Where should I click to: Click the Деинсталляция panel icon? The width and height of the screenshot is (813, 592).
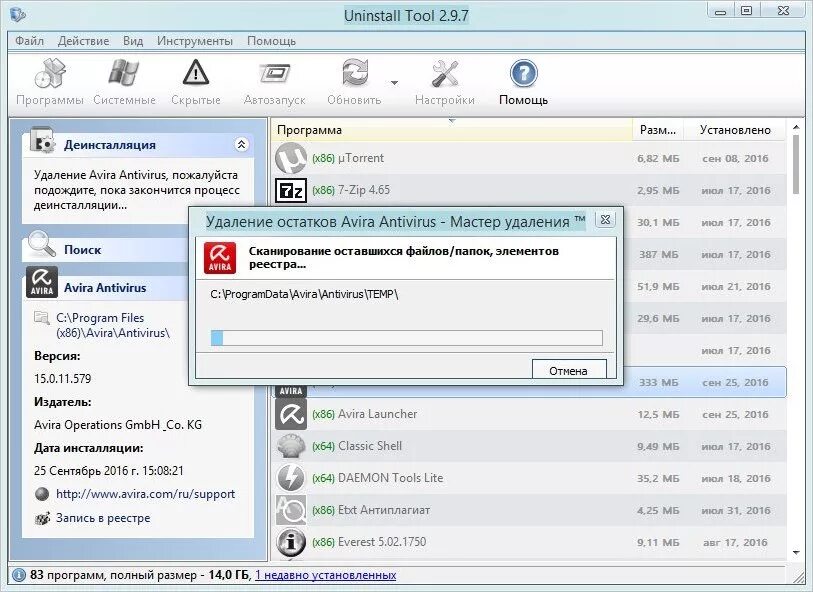pos(42,141)
